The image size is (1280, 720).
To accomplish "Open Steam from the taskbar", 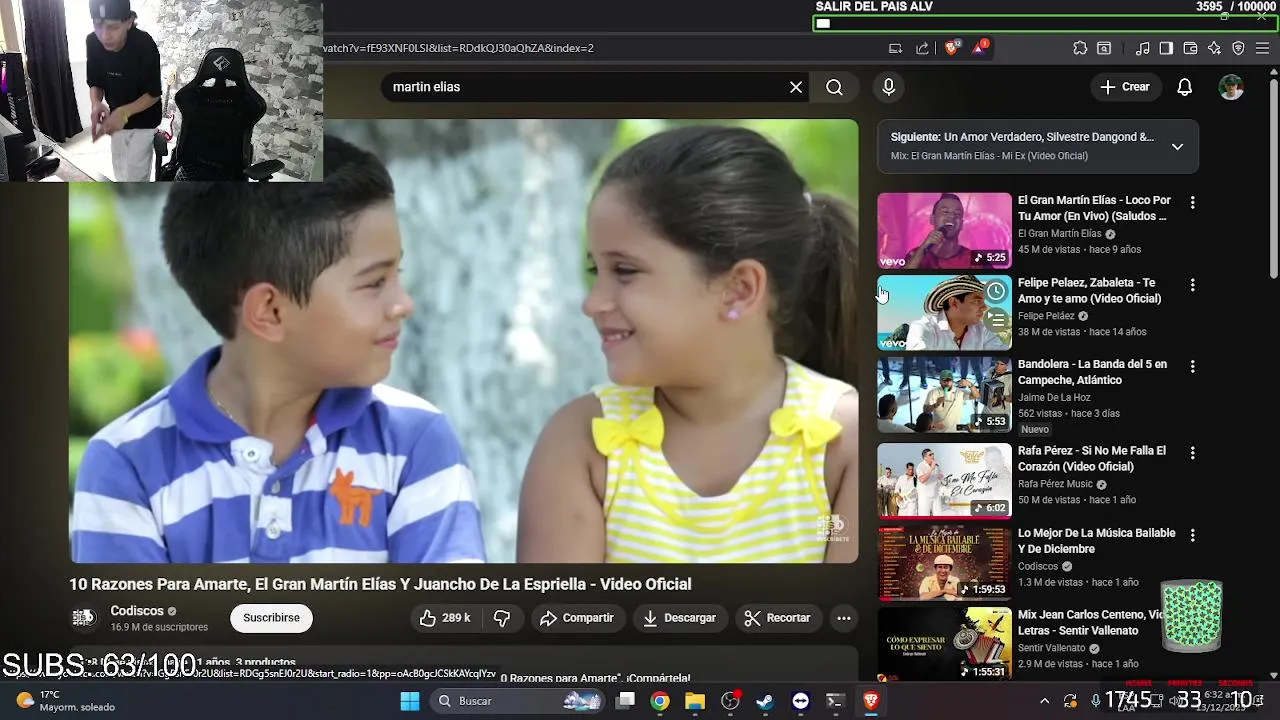I will pyautogui.click(x=765, y=701).
